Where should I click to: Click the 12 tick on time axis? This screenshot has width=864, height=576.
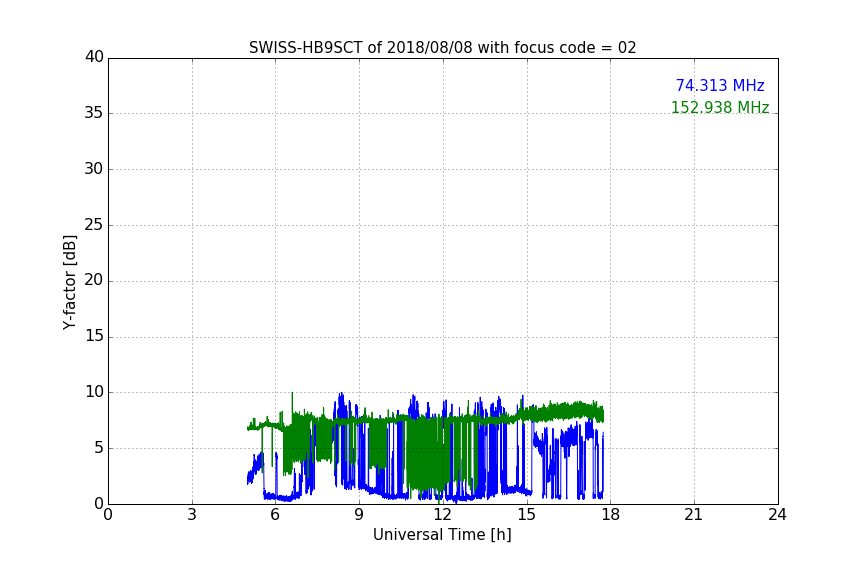point(442,515)
